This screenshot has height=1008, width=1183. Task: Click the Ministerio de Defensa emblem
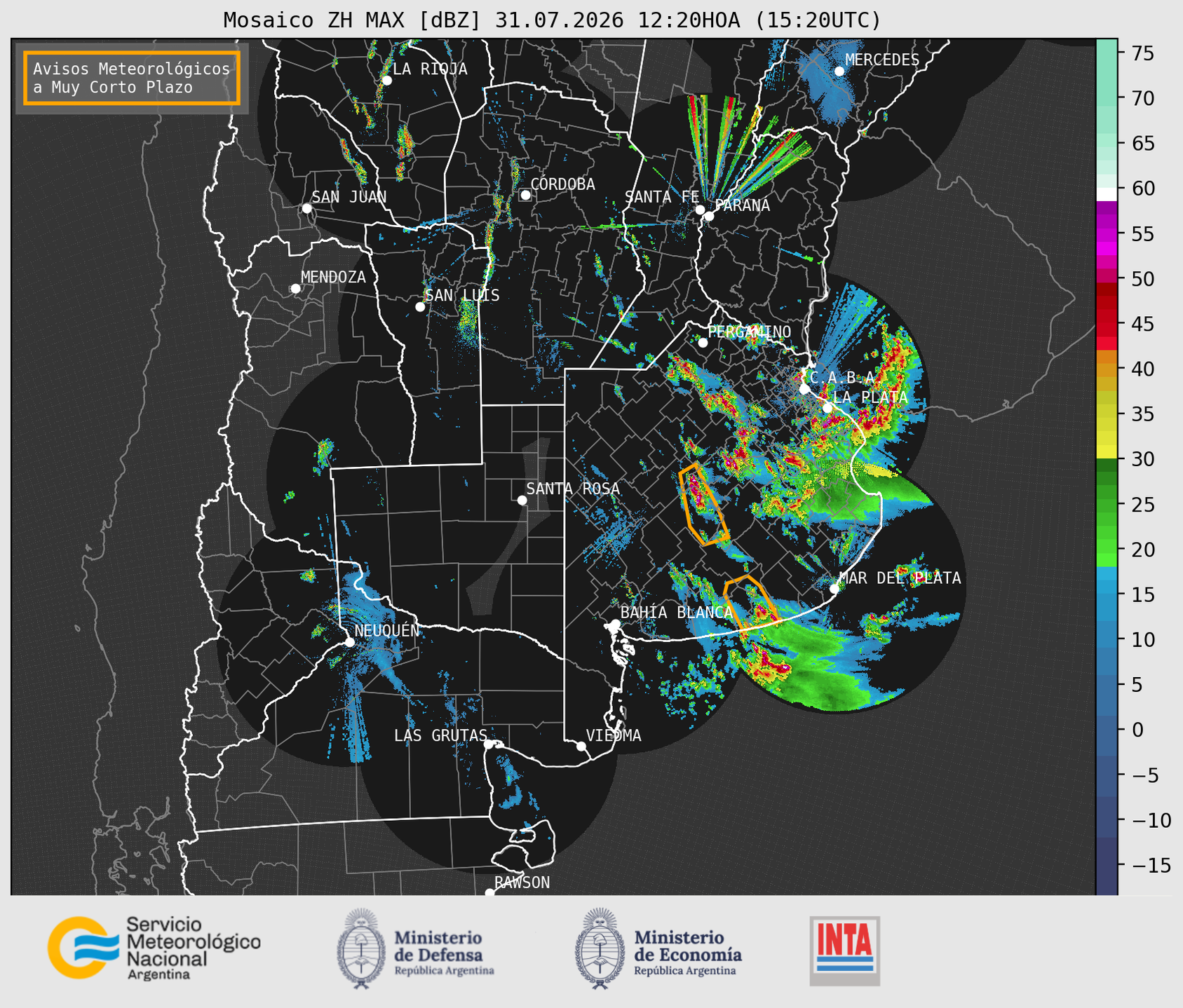pyautogui.click(x=360, y=948)
